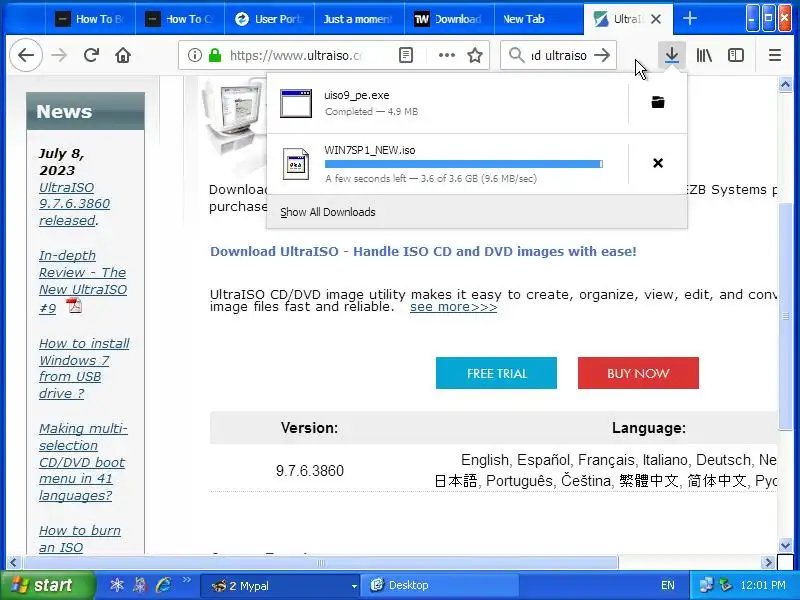Viewport: 800px width, 600px height.
Task: Close the UltraISO tab
Action: click(656, 19)
